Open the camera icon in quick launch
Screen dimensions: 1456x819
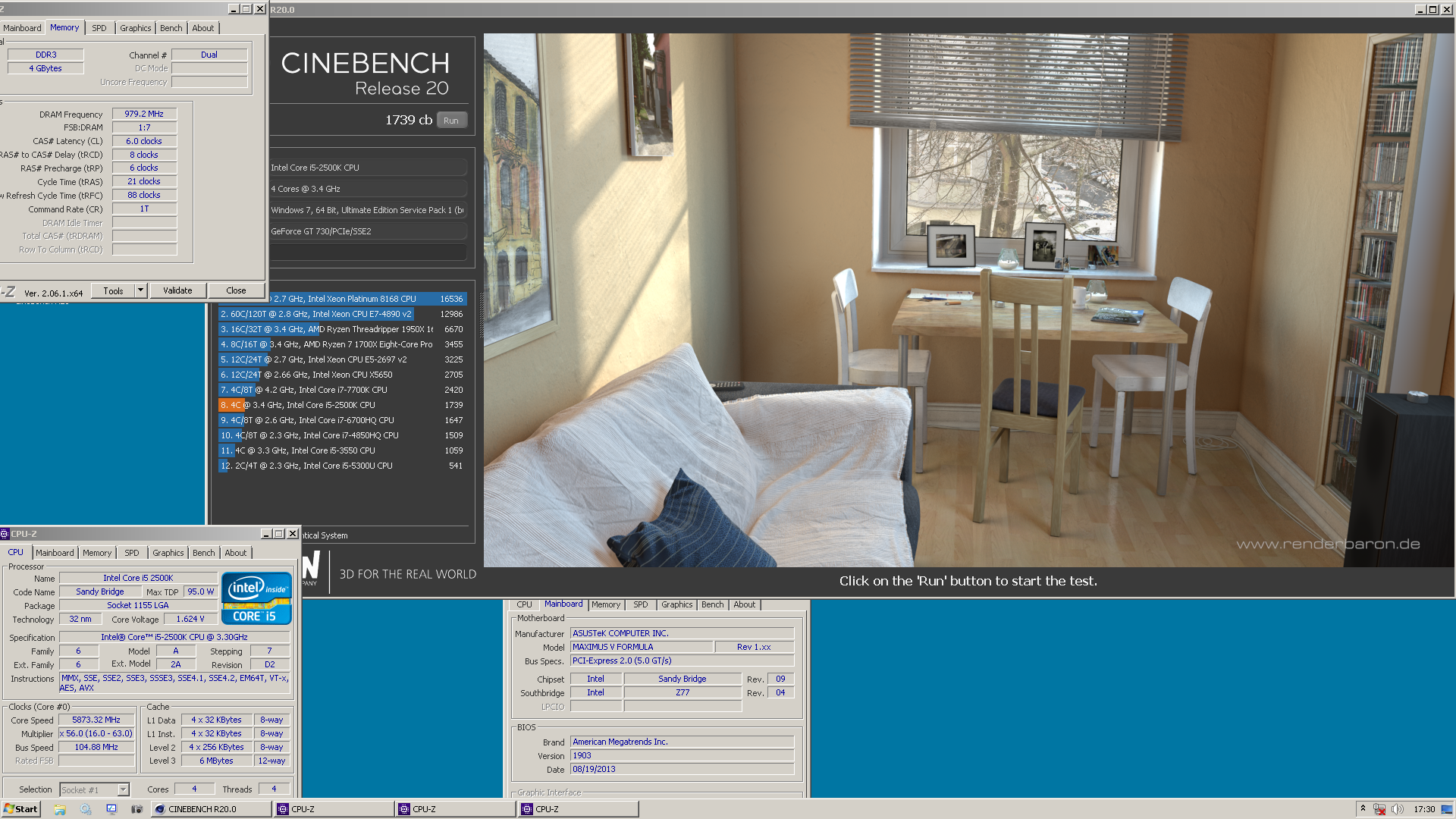click(136, 809)
